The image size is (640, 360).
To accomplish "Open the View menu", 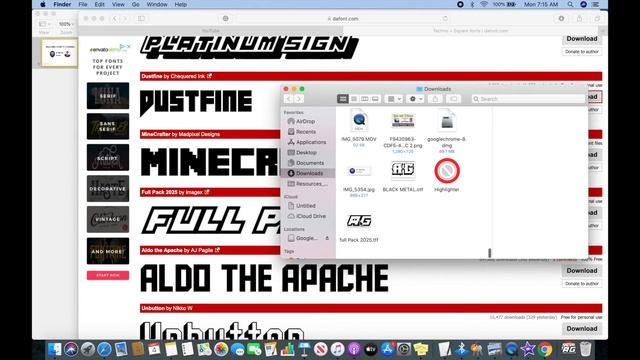I will tap(118, 4).
